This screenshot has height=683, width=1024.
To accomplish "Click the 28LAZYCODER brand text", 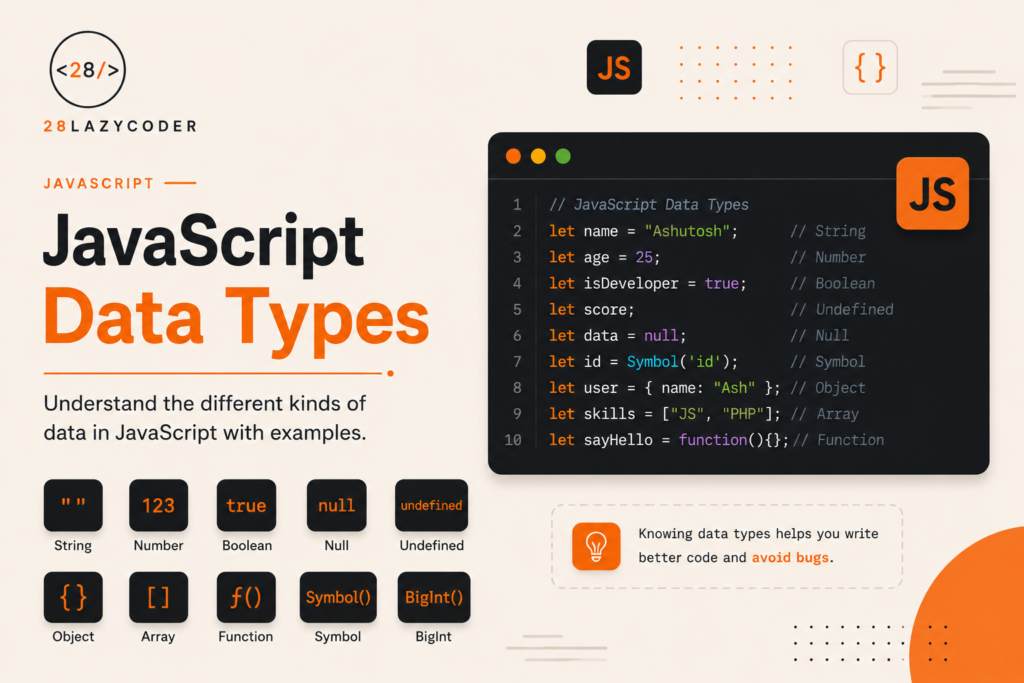I will tap(120, 126).
